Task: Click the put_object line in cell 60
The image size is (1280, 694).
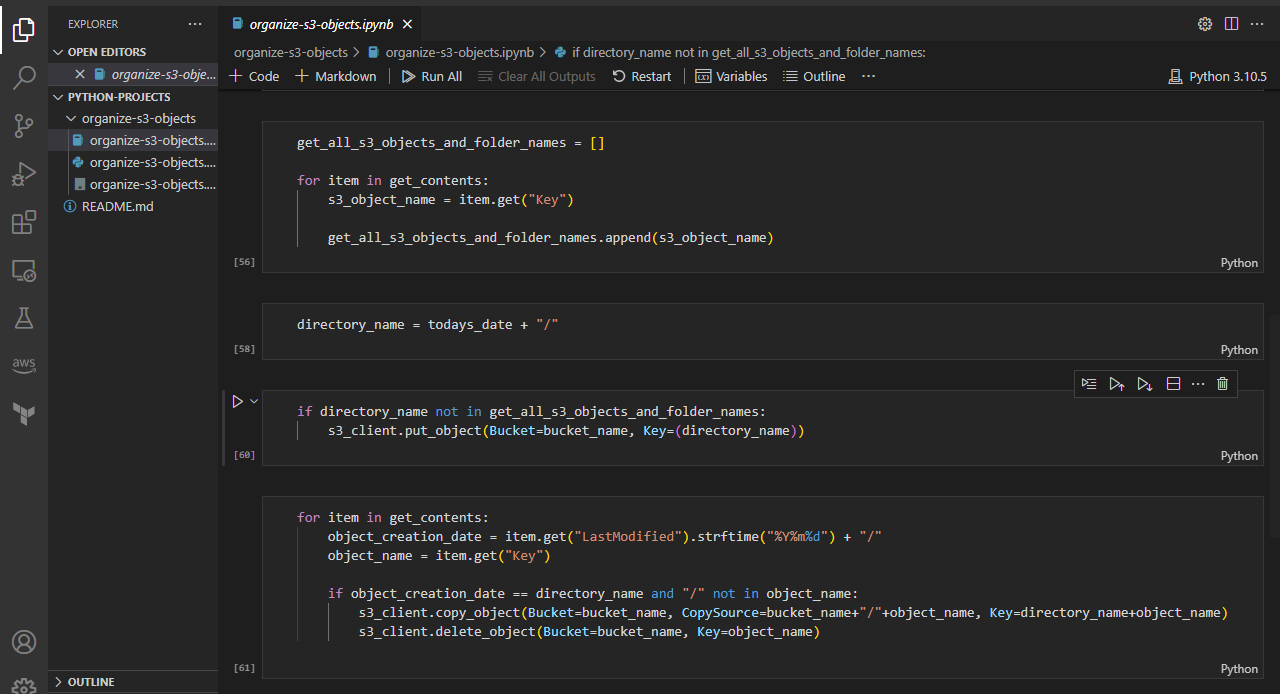Action: tap(566, 431)
